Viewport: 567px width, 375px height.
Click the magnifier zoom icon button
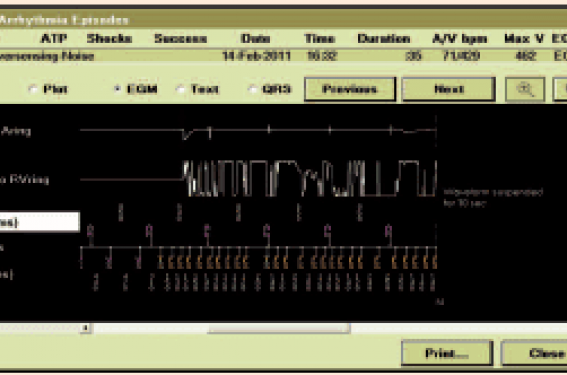525,89
